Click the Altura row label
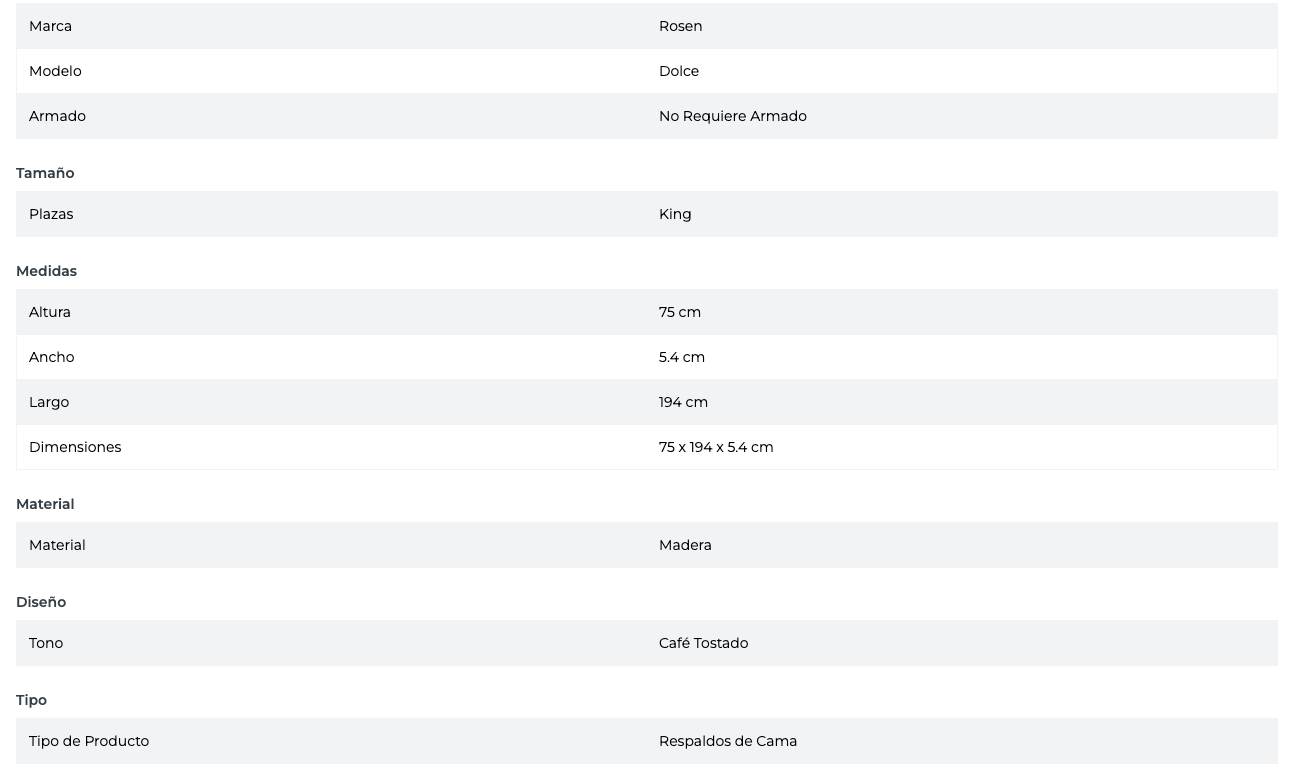Image resolution: width=1294 pixels, height=769 pixels. [50, 312]
